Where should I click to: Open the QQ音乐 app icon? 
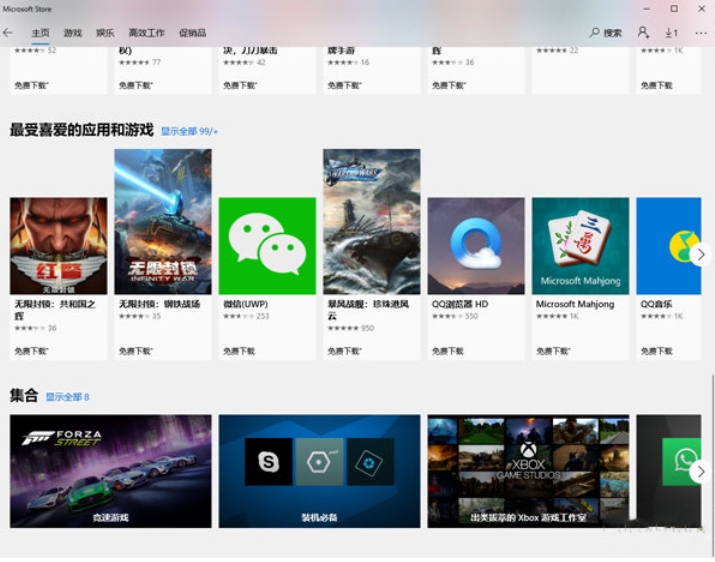(669, 246)
